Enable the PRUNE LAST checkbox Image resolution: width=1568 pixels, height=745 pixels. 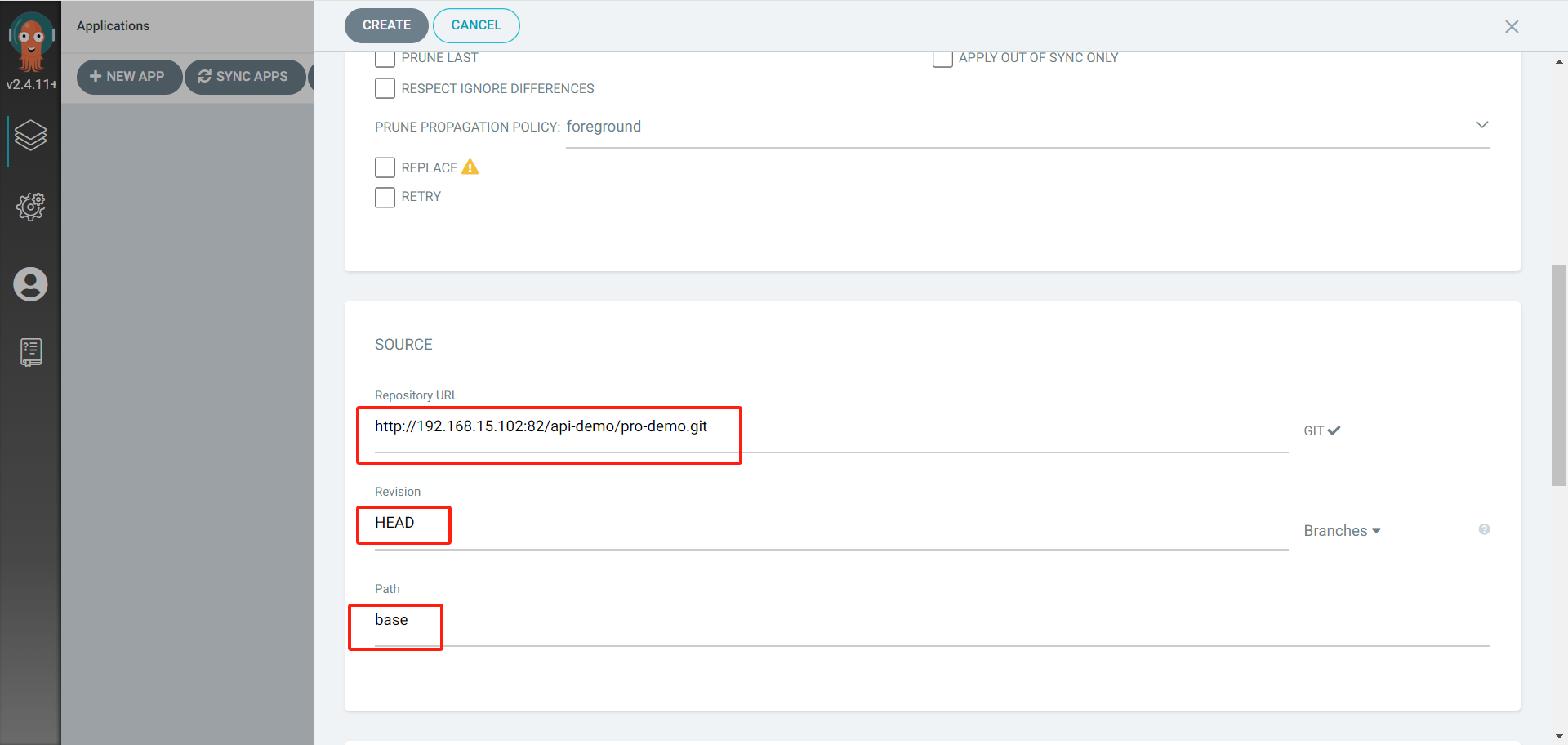385,57
